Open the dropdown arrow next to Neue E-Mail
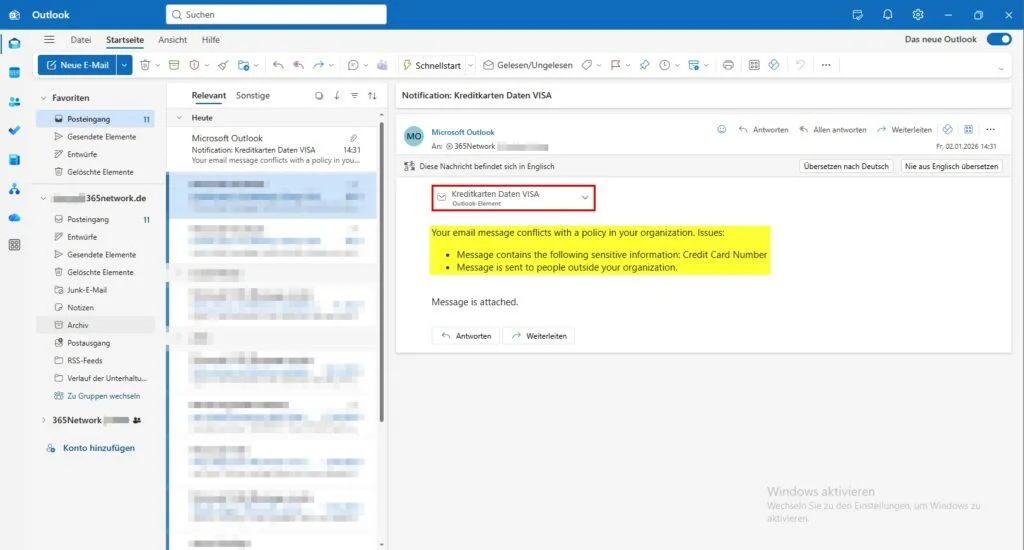This screenshot has width=1024, height=550. point(124,65)
